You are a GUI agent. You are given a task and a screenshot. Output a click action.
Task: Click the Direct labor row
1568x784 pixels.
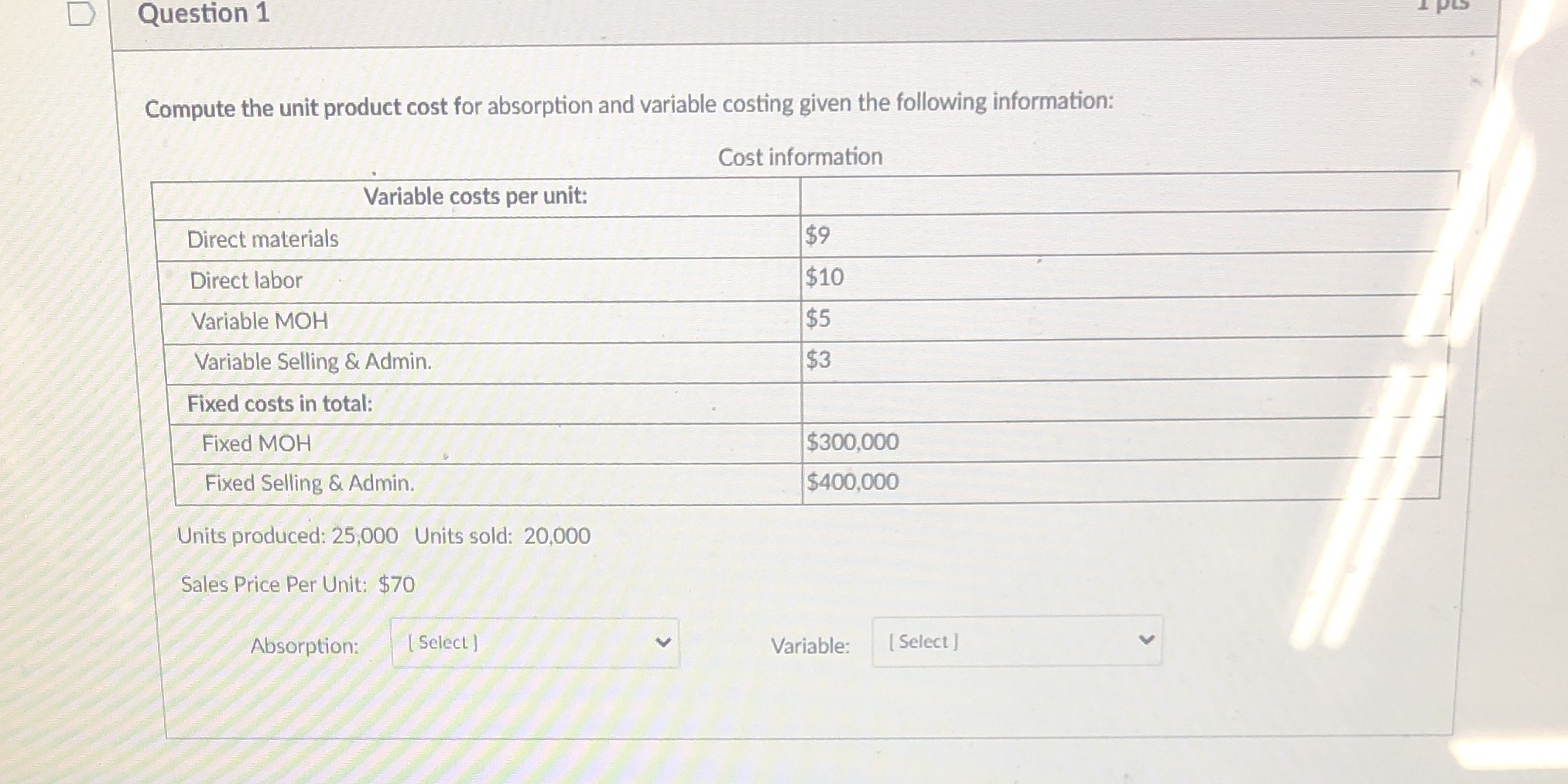(x=246, y=280)
